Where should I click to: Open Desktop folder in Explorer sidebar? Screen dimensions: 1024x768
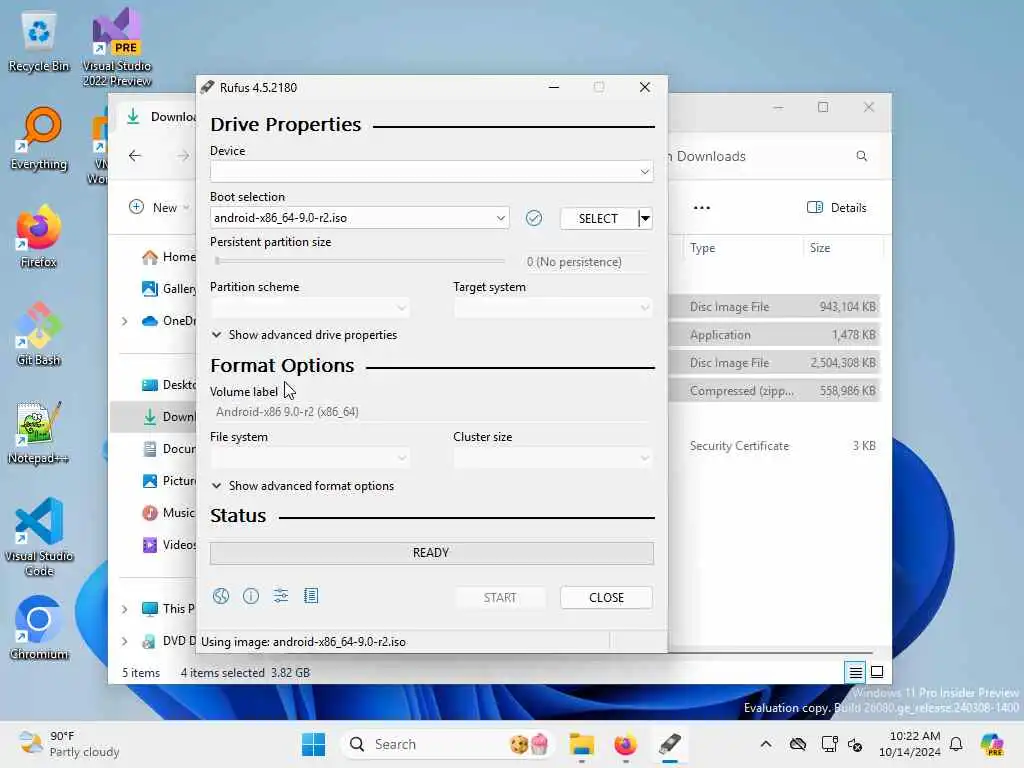(x=168, y=385)
